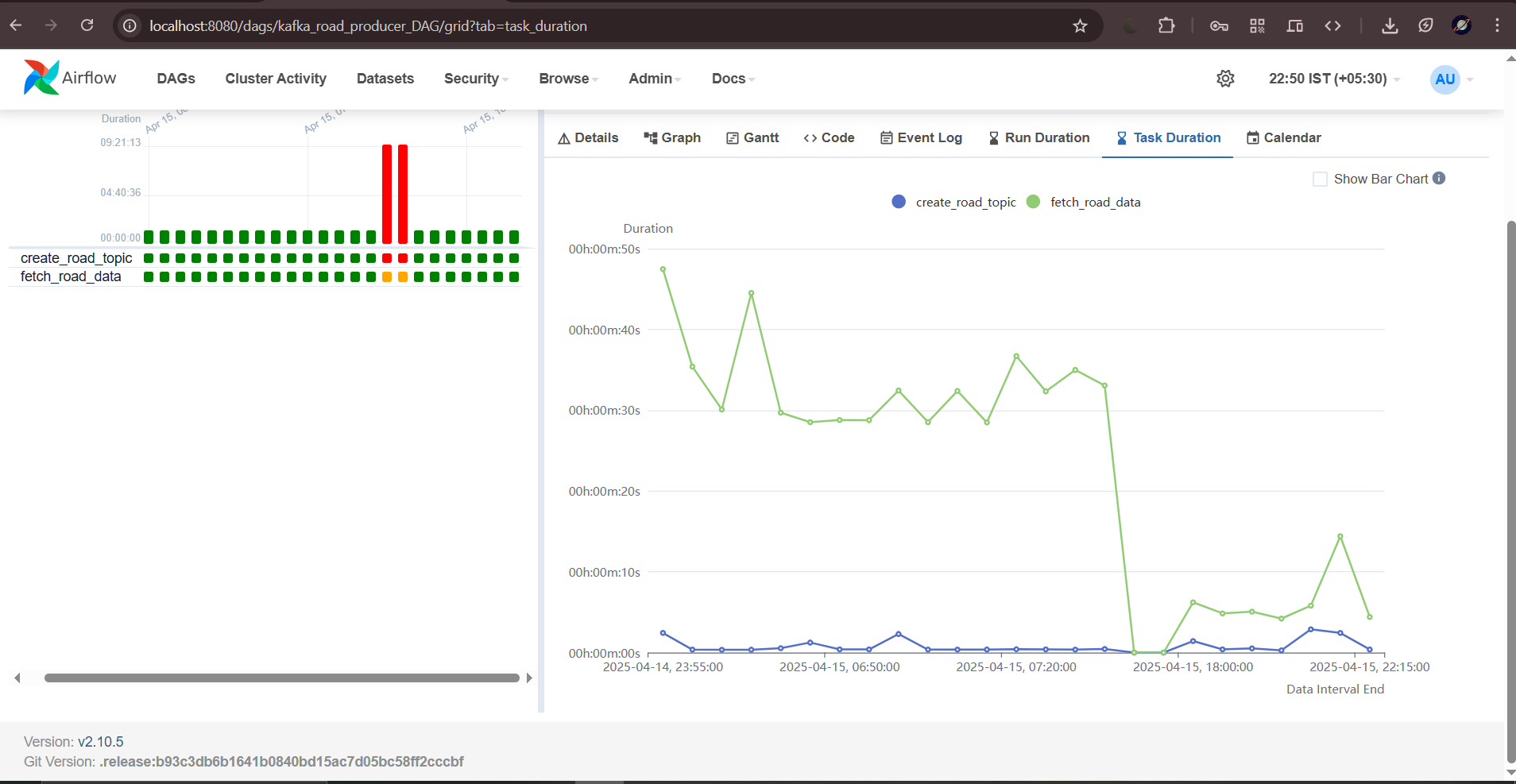Expand the Security dropdown menu
This screenshot has width=1516, height=784.
tap(475, 79)
